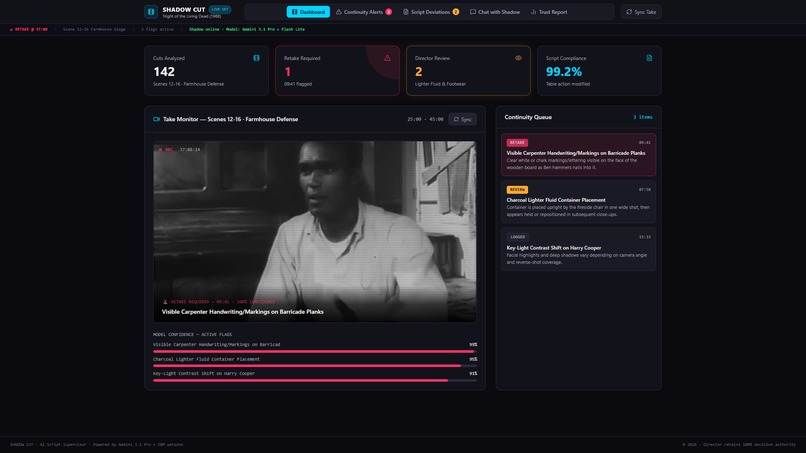Screen dimensions: 806x453
Task: Open the Dashboard tab
Action: 308,12
